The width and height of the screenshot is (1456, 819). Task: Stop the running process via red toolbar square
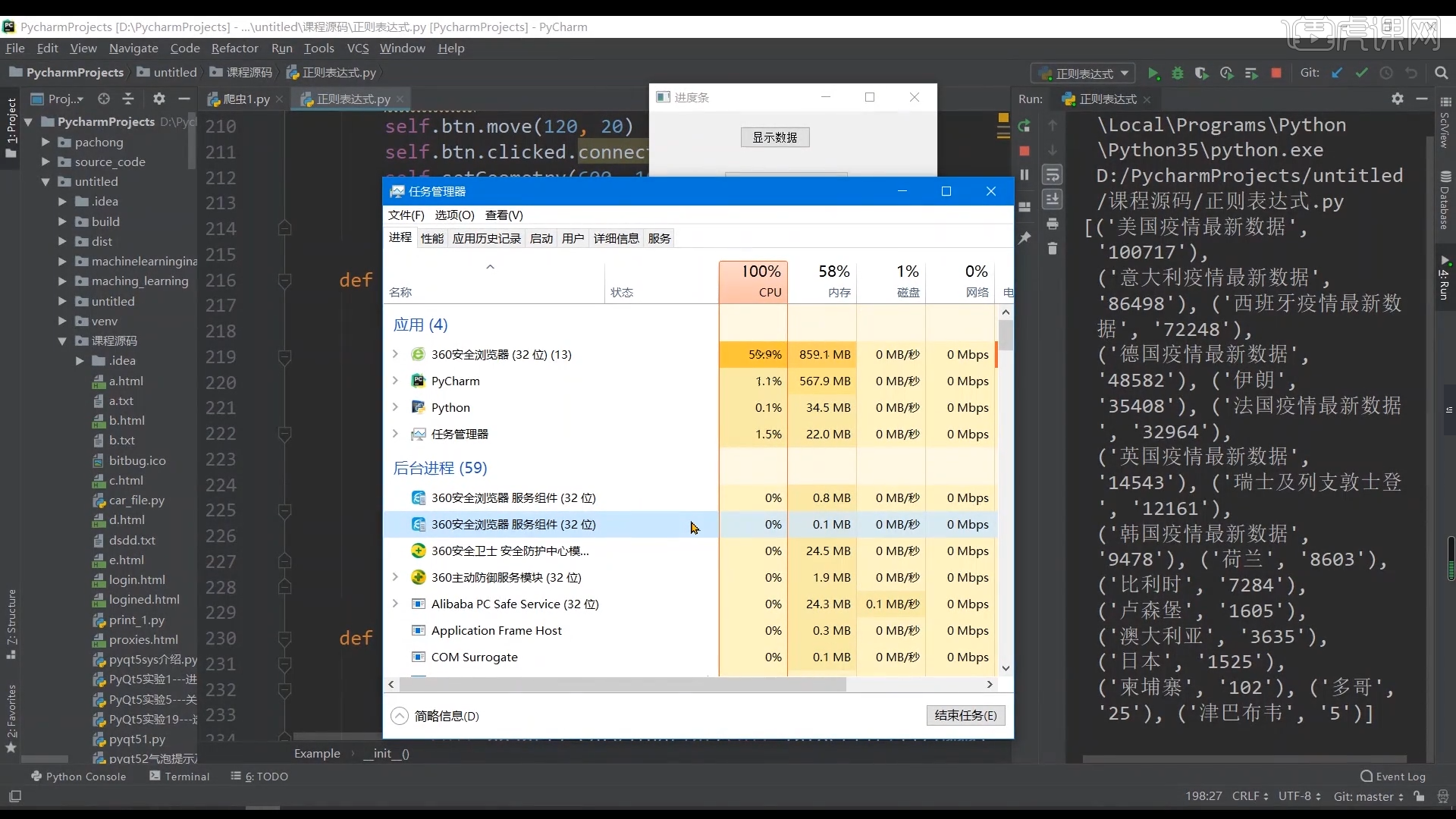[1276, 74]
